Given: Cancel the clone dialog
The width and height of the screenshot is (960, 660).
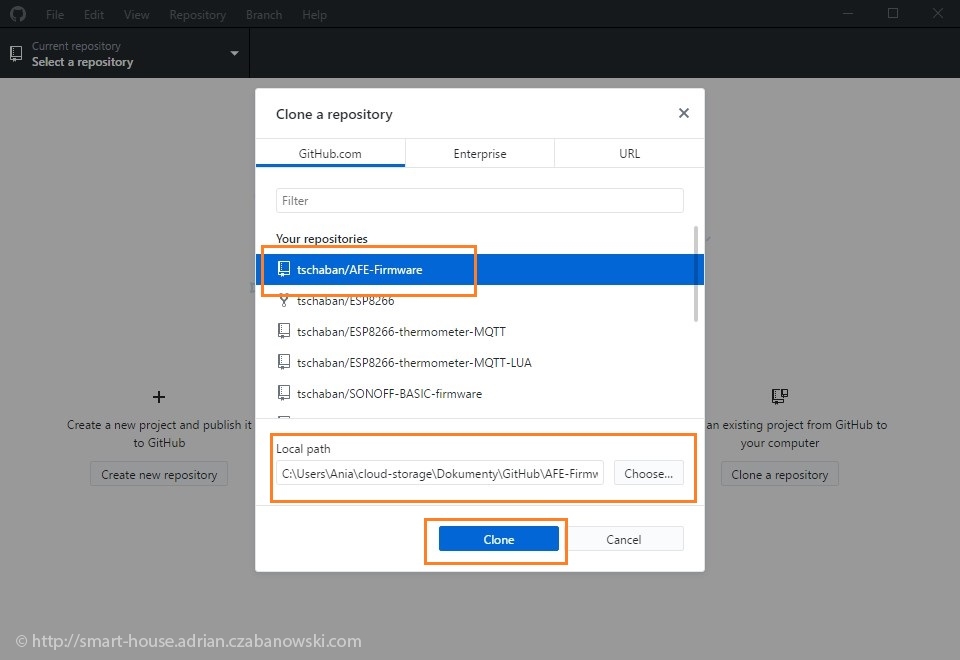Looking at the screenshot, I should click(x=623, y=539).
